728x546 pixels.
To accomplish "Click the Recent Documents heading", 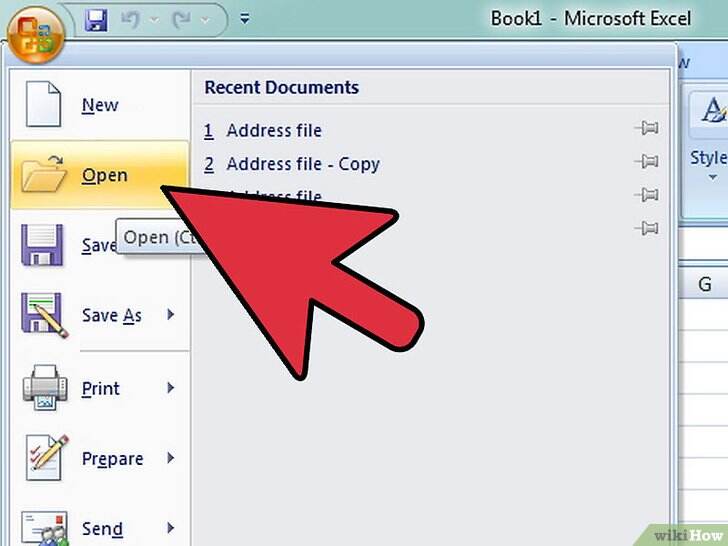I will 281,87.
